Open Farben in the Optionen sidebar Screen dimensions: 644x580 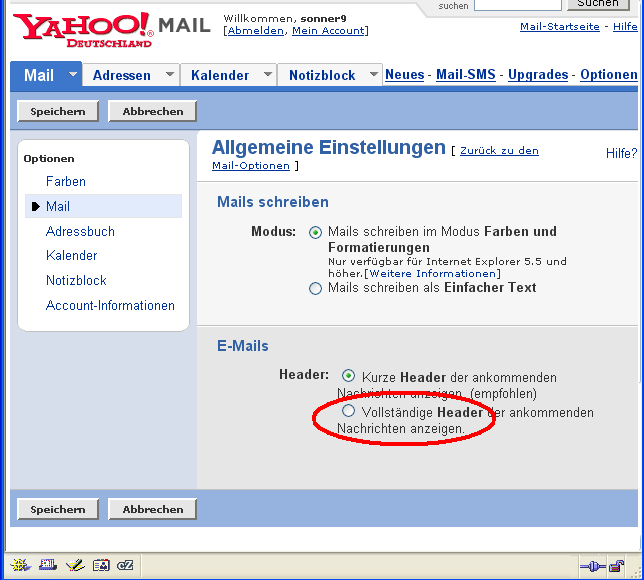tap(66, 182)
